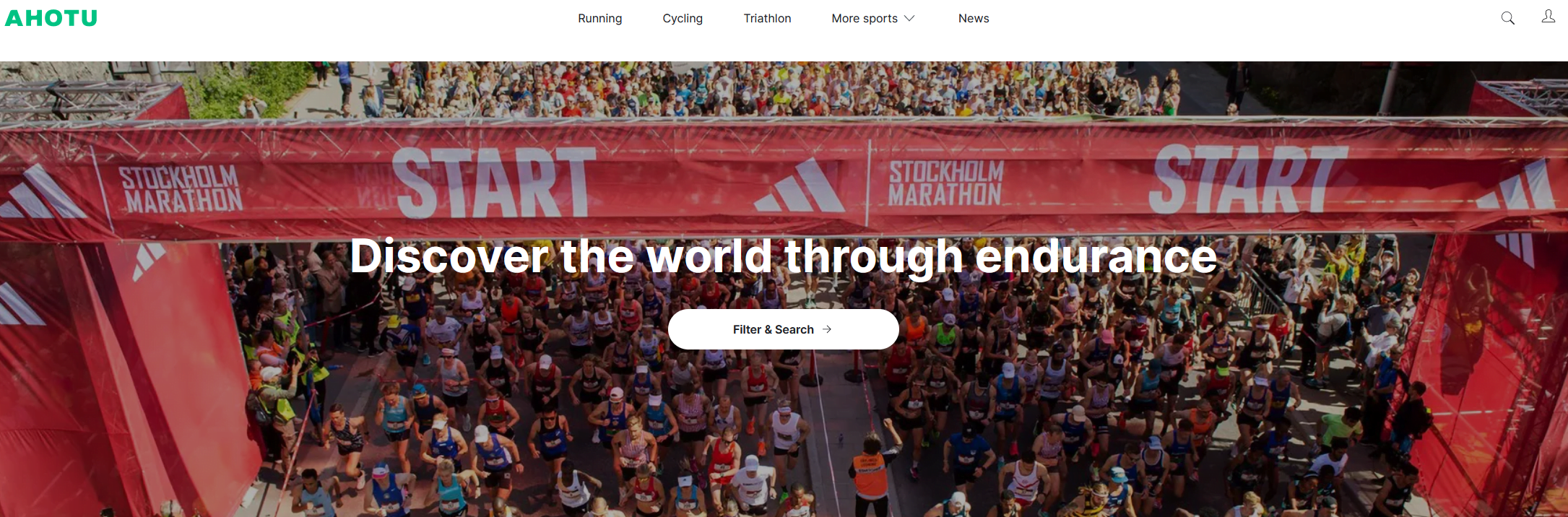Click the Filter & Search button
The width and height of the screenshot is (1568, 517).
tap(783, 329)
